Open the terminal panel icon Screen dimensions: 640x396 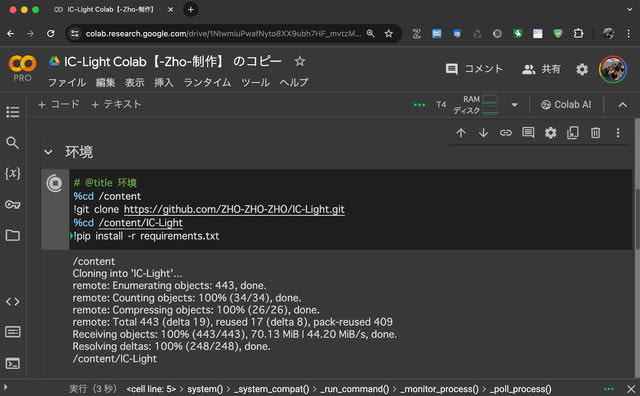[x=13, y=363]
